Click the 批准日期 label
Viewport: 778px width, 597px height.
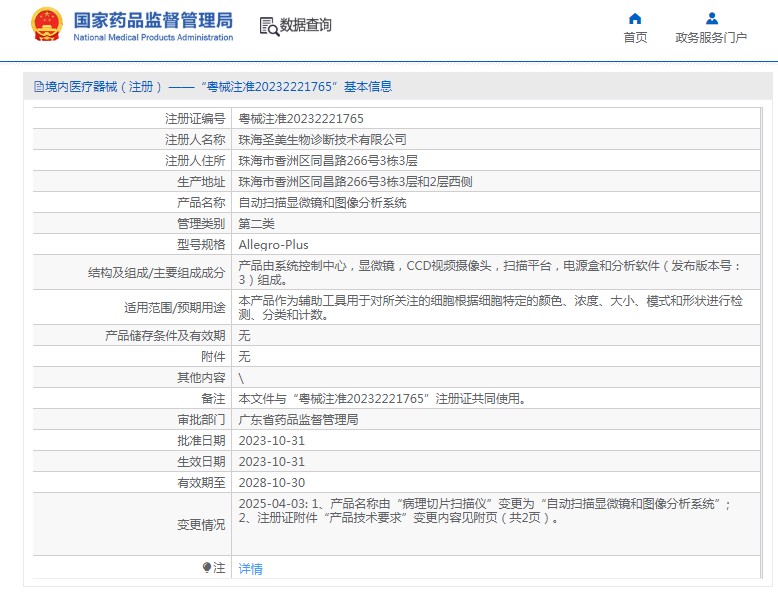(x=201, y=441)
